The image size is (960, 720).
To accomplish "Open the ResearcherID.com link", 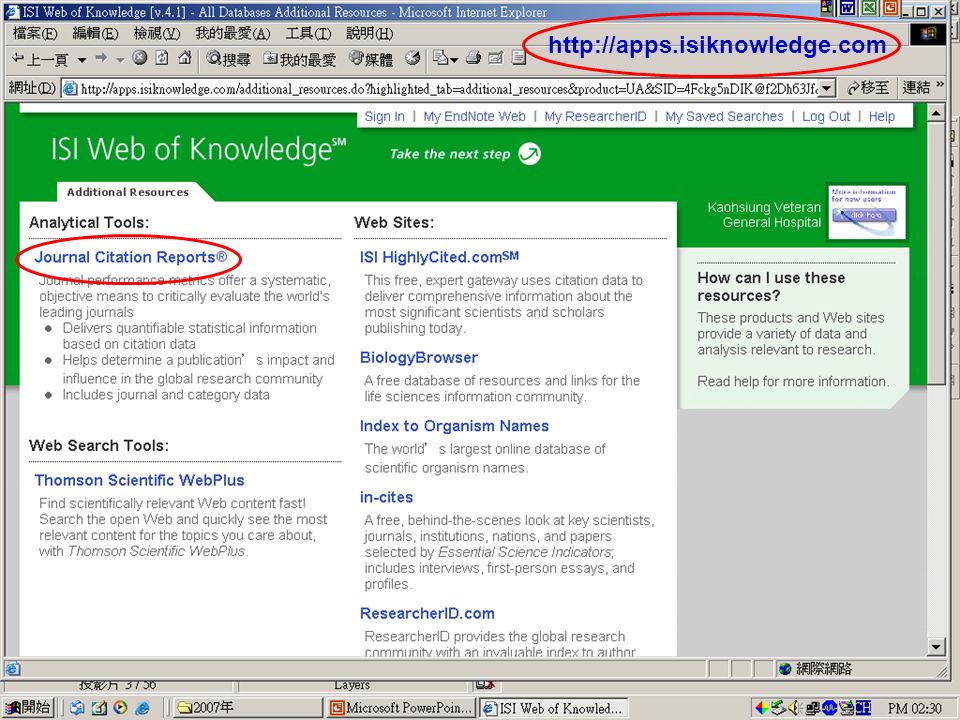I will click(427, 613).
